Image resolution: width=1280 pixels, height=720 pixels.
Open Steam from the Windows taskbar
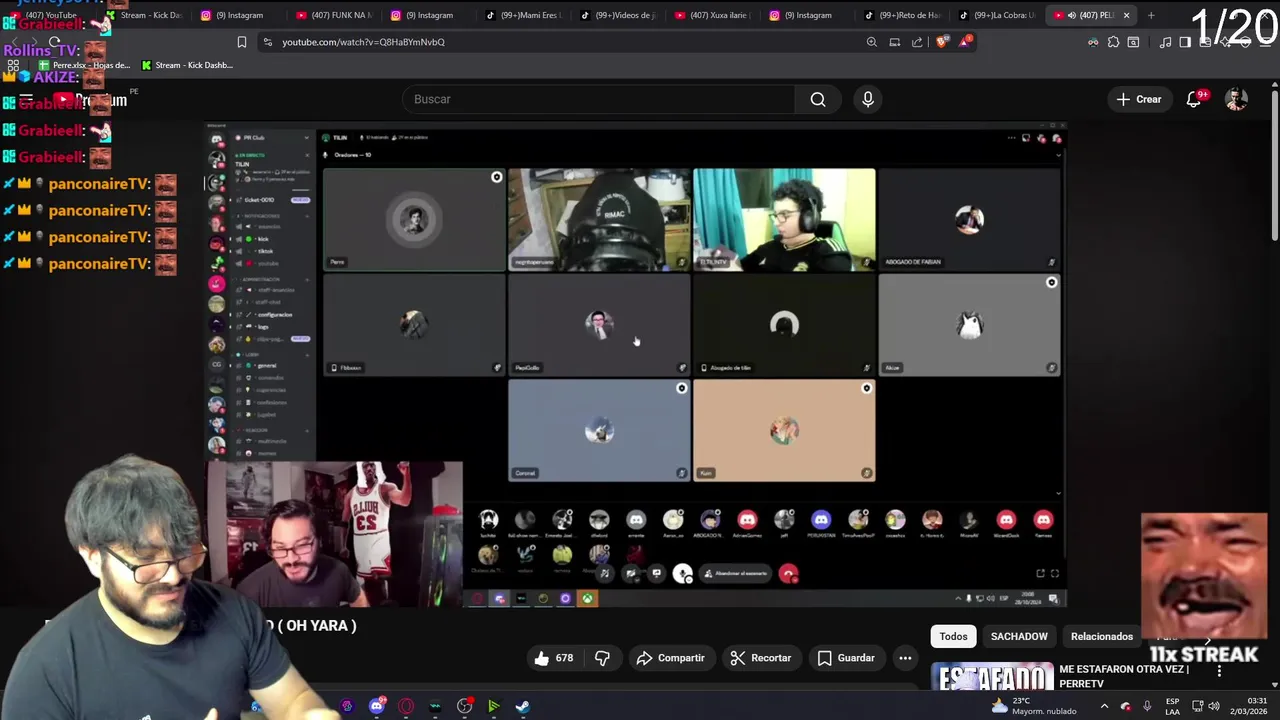pyautogui.click(x=522, y=706)
